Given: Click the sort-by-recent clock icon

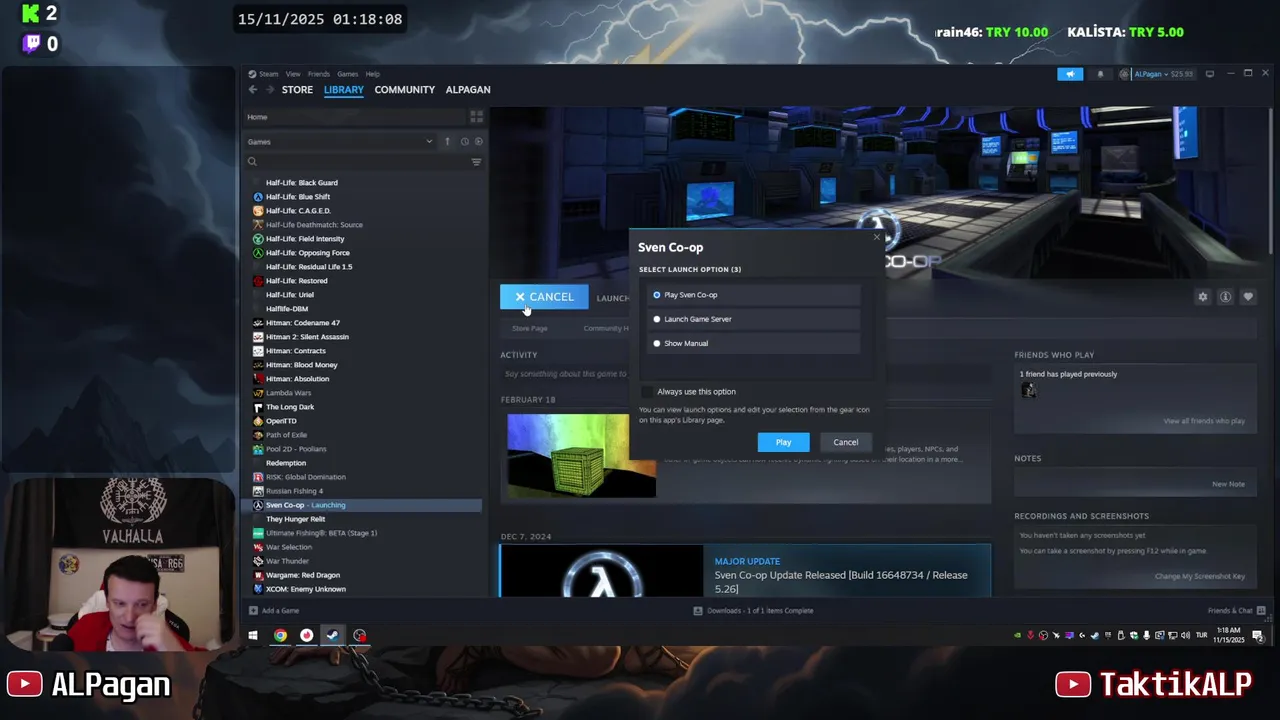Looking at the screenshot, I should tap(465, 141).
